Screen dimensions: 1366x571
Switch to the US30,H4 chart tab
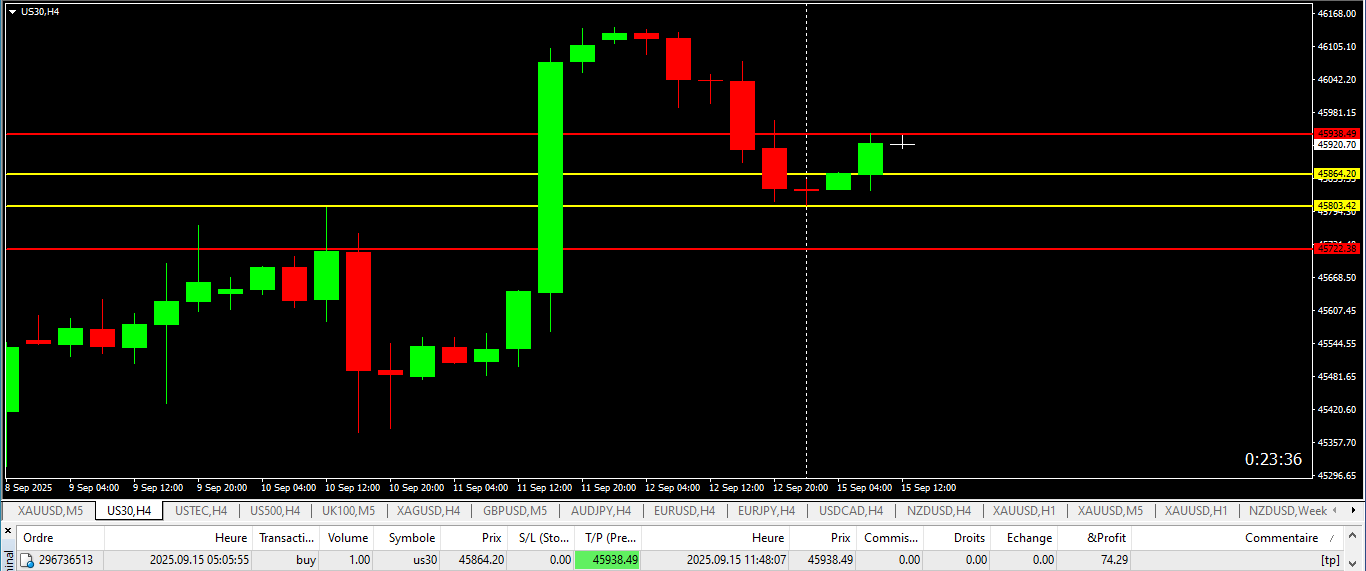pyautogui.click(x=129, y=511)
